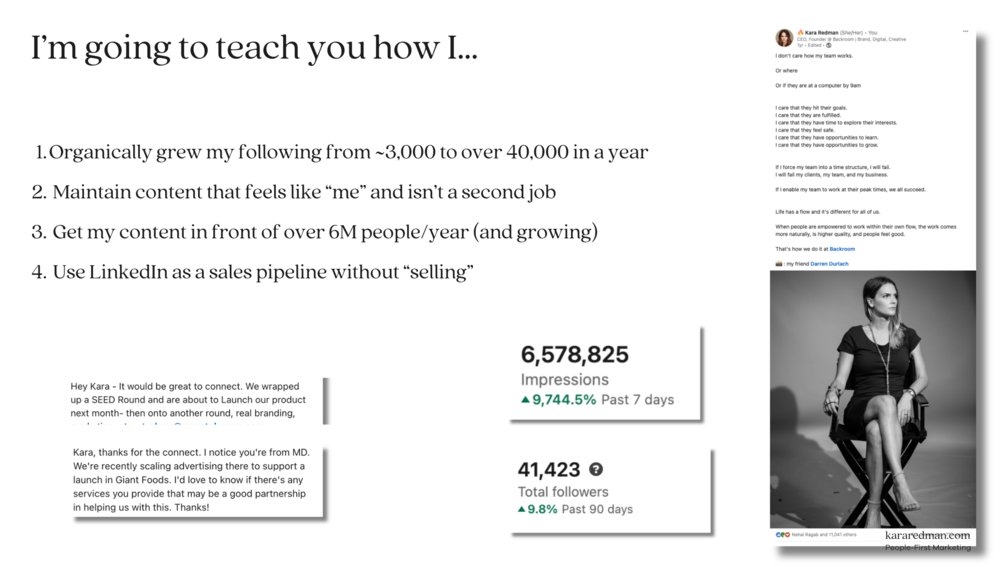The image size is (1005, 567).
Task: Click the 'I'm going to teach you how I...' heading
Action: click(x=254, y=48)
